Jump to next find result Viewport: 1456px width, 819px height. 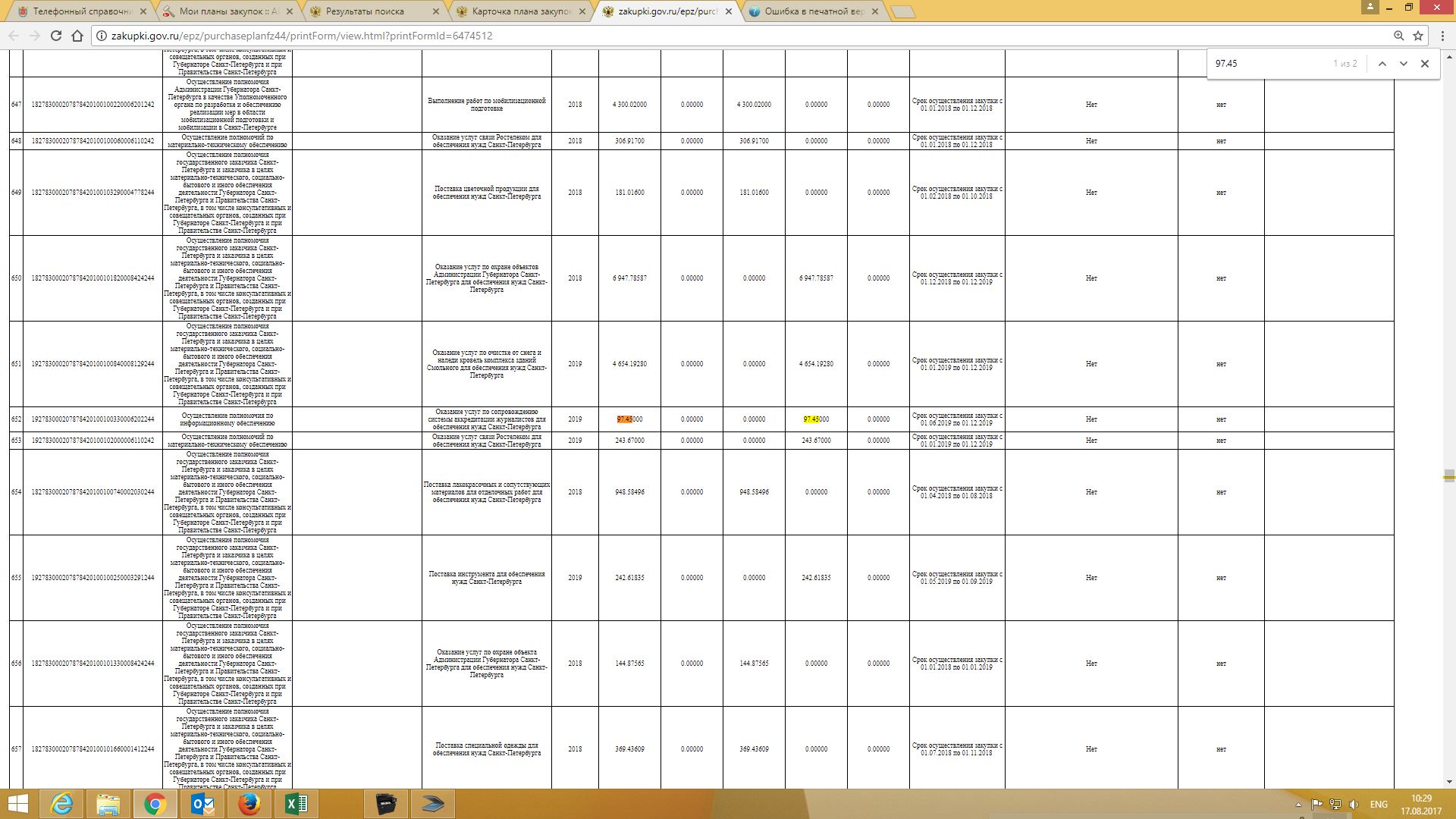click(x=1403, y=64)
